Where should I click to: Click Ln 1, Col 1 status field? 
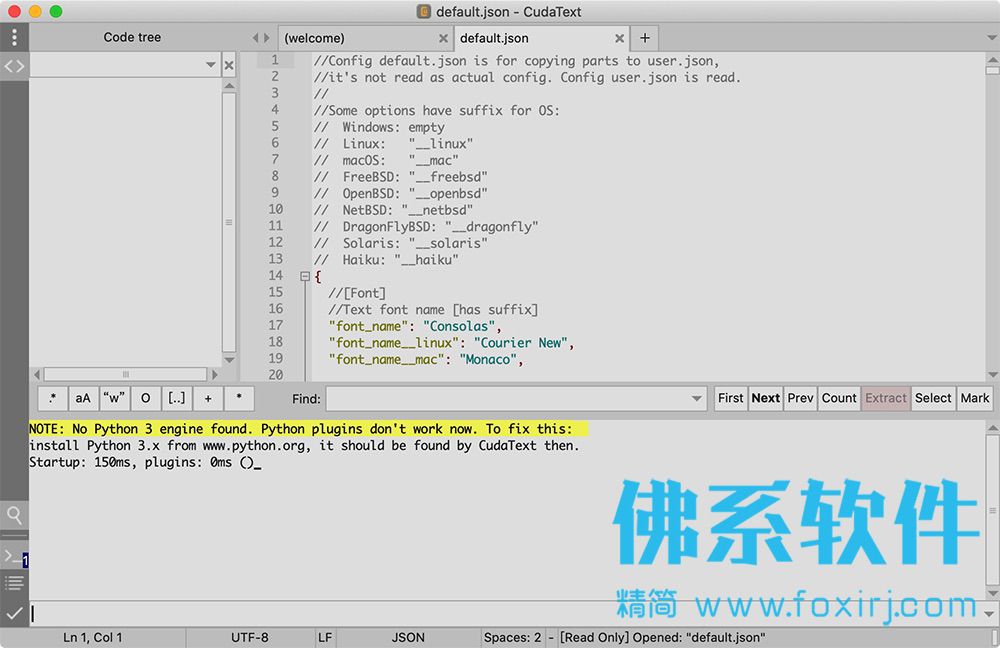point(92,637)
